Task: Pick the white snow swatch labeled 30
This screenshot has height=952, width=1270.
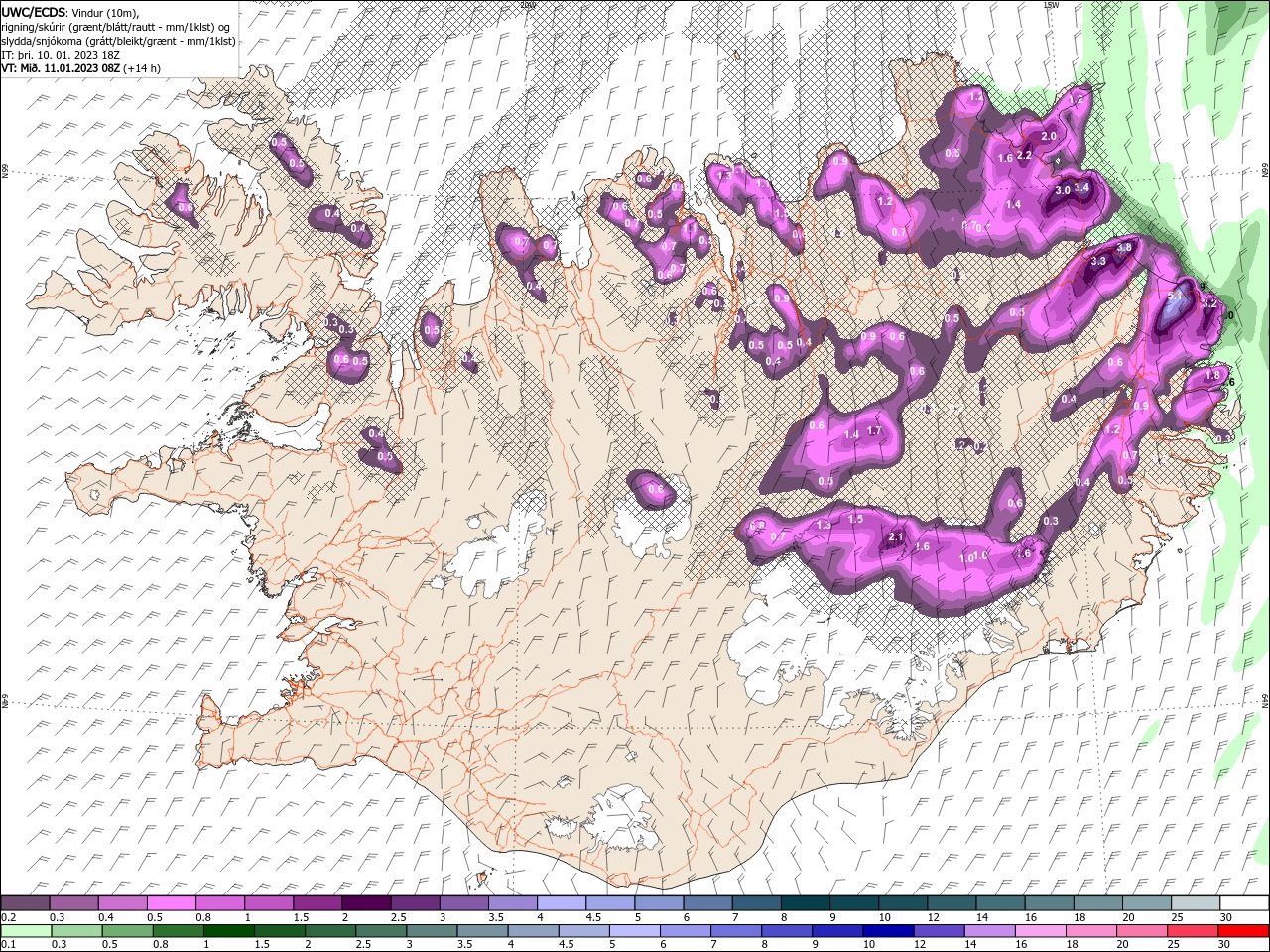Action: pyautogui.click(x=1244, y=903)
